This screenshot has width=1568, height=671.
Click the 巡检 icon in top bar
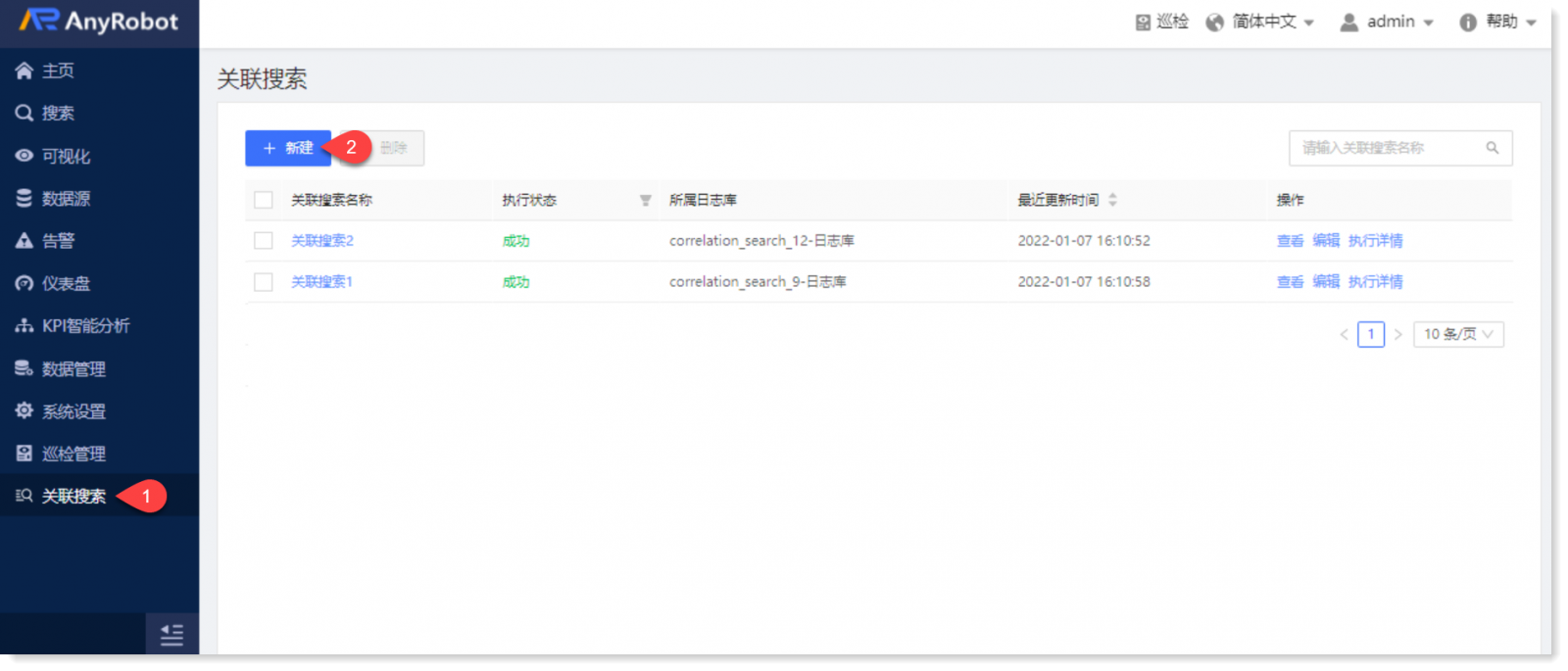1143,22
